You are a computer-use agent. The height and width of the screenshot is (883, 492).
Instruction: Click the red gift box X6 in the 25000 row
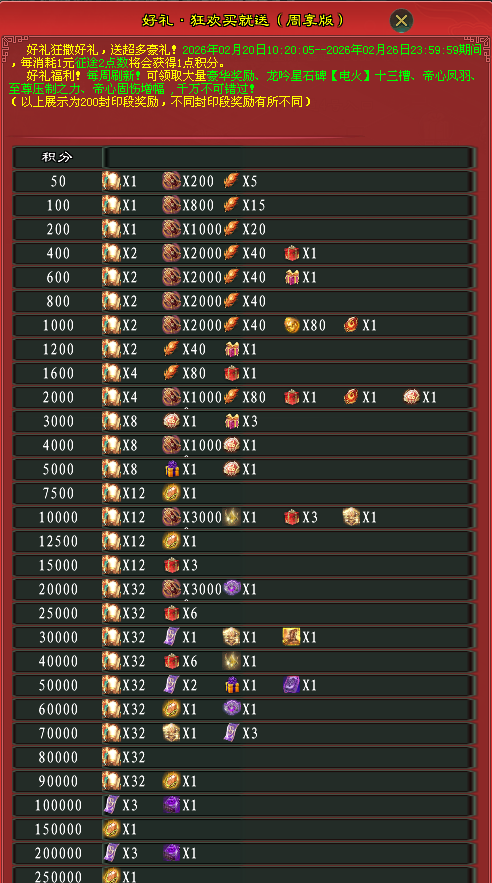pos(171,613)
